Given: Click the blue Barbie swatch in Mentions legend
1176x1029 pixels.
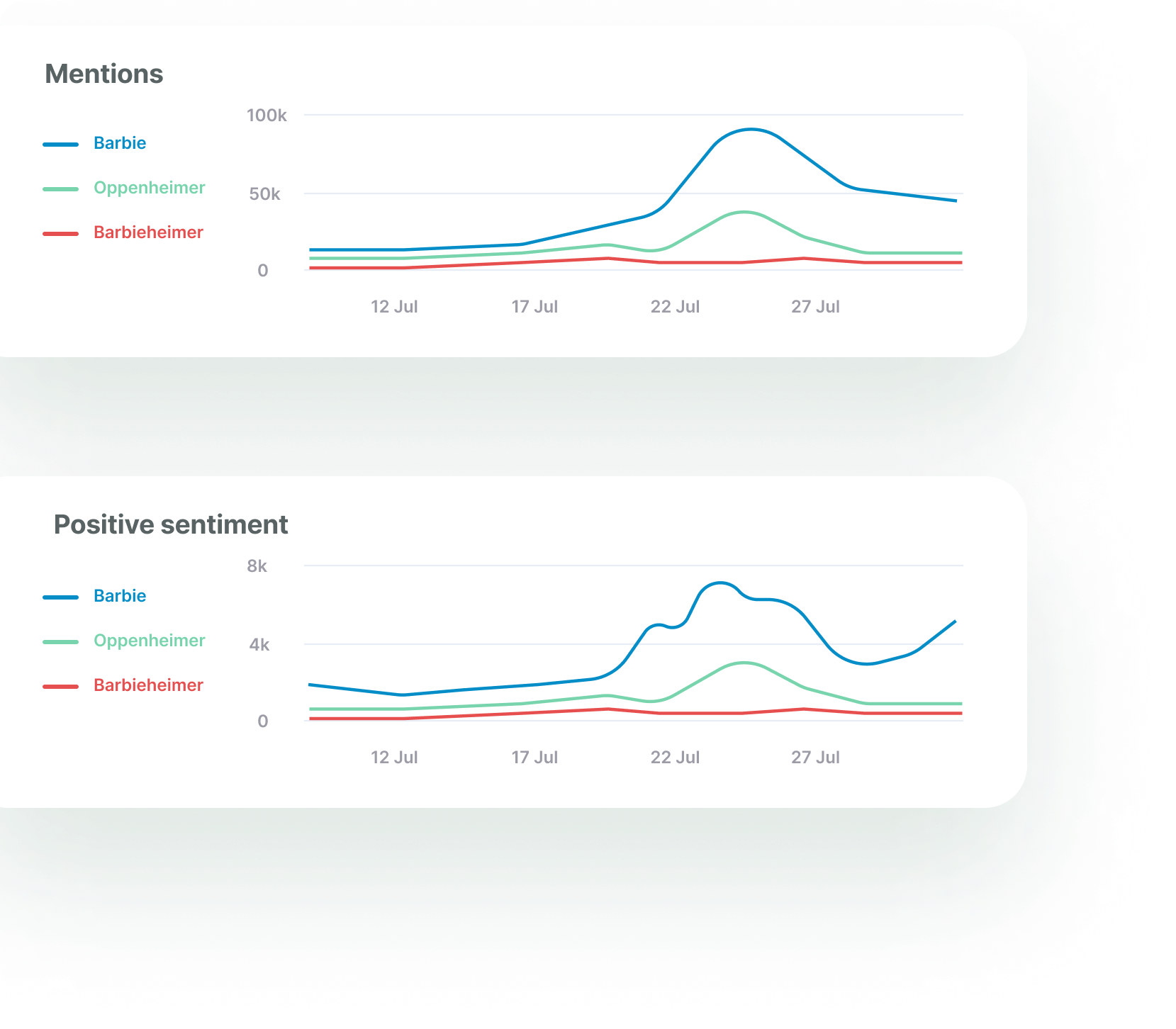Looking at the screenshot, I should [x=60, y=145].
